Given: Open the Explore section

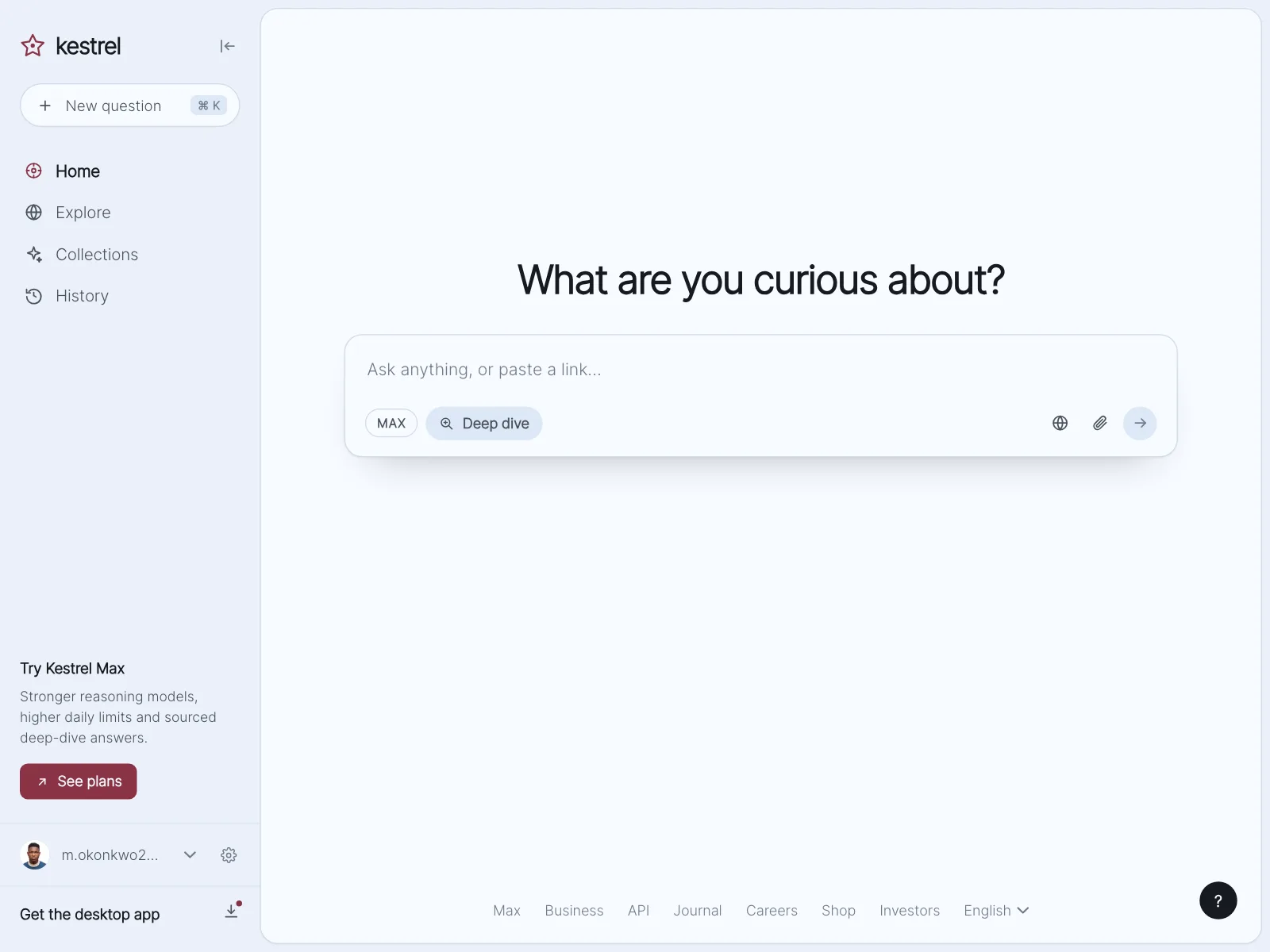Looking at the screenshot, I should point(83,213).
